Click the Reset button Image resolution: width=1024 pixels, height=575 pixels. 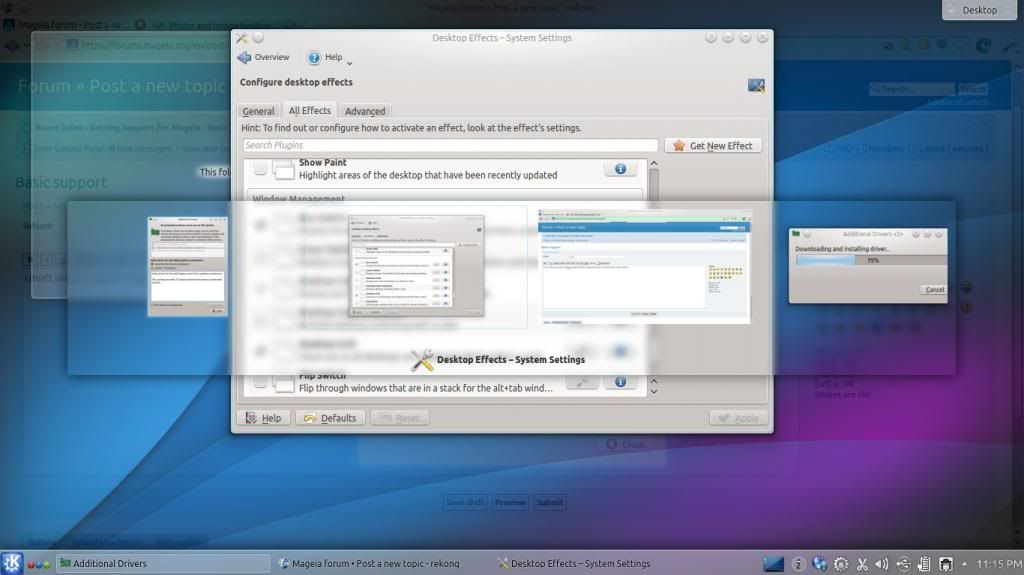point(400,418)
